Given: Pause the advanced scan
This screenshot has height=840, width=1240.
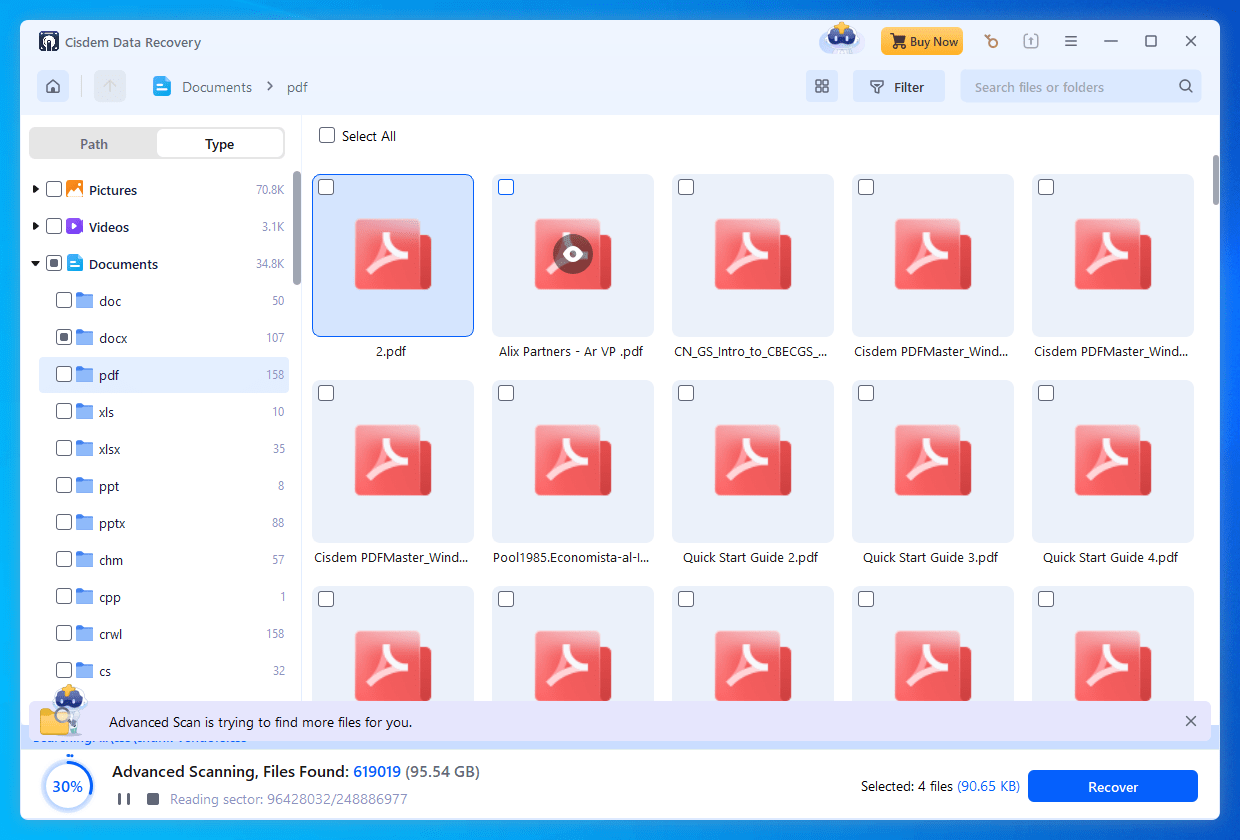Looking at the screenshot, I should coord(124,799).
